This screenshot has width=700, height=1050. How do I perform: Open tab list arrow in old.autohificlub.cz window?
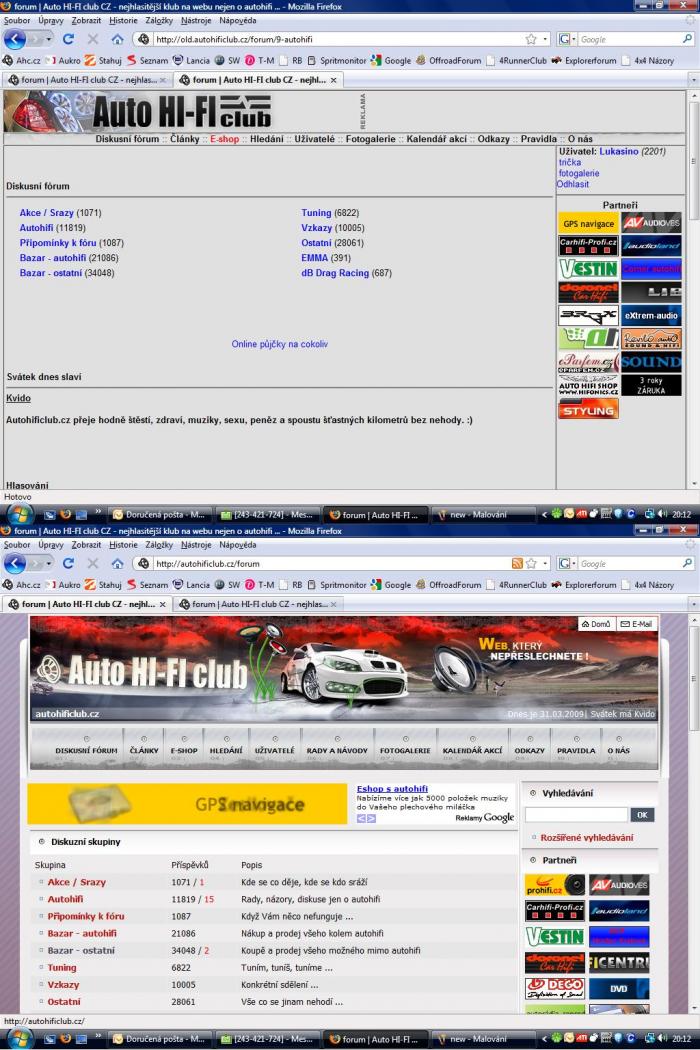click(693, 80)
